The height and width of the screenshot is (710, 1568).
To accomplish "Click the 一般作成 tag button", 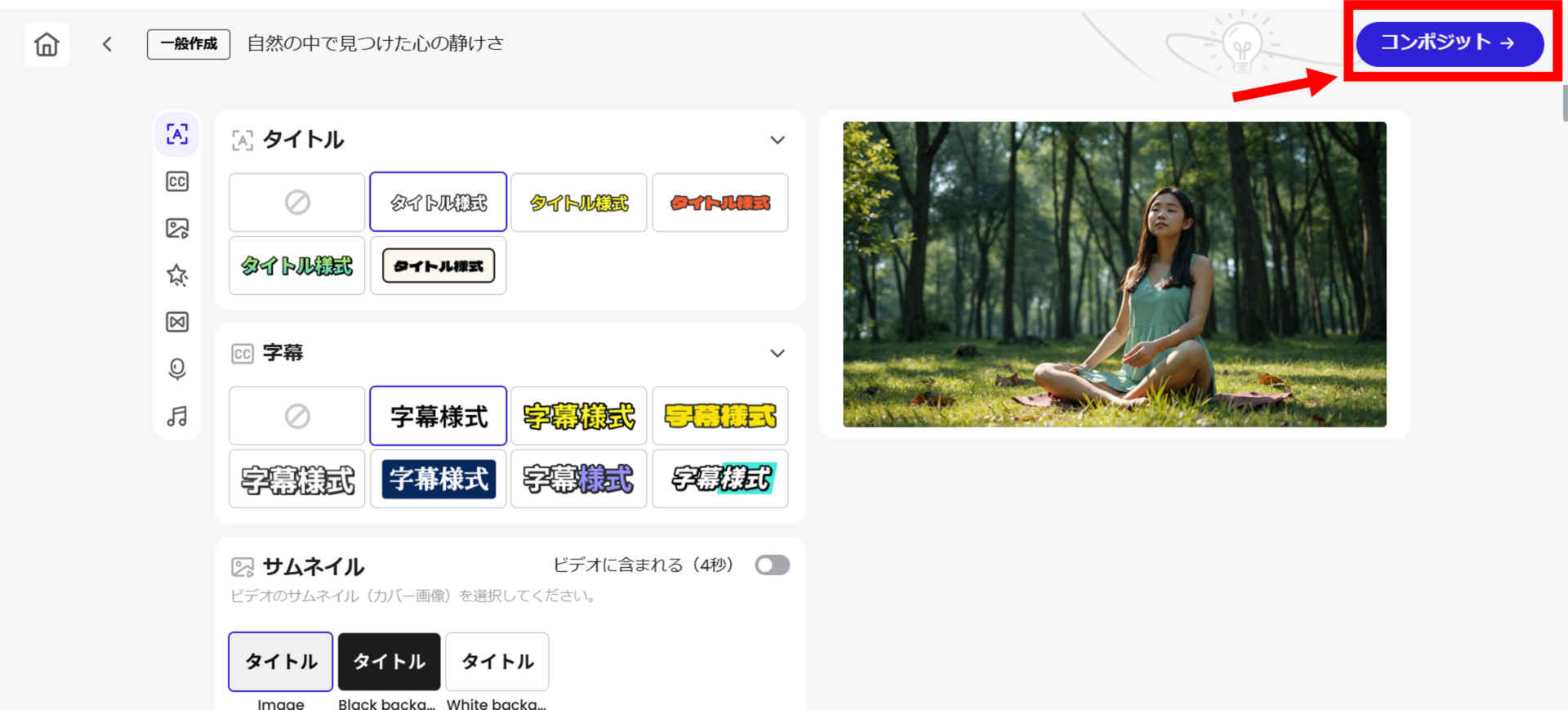I will pyautogui.click(x=189, y=44).
